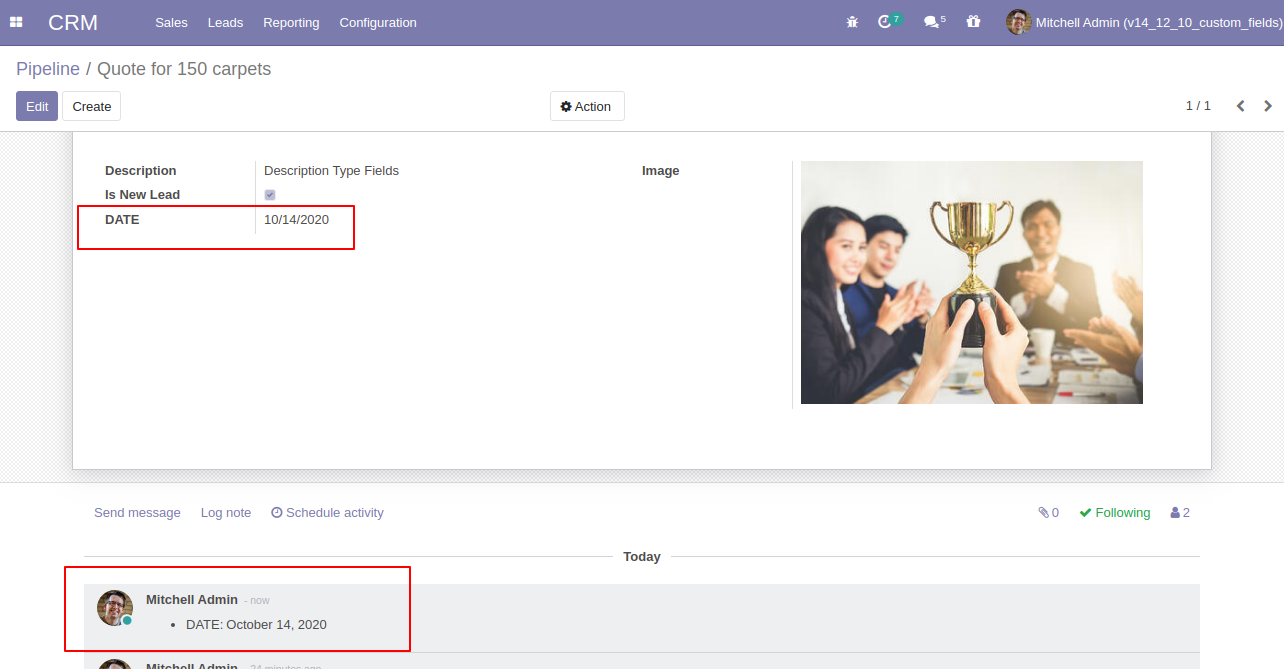The width and height of the screenshot is (1284, 669).
Task: Click the DATE field label
Action: tap(122, 219)
